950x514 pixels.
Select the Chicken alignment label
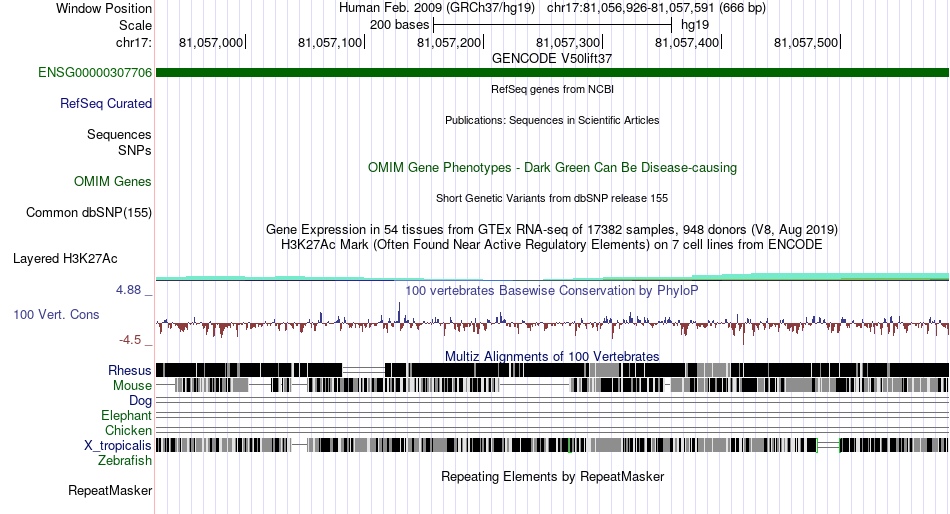coord(128,430)
